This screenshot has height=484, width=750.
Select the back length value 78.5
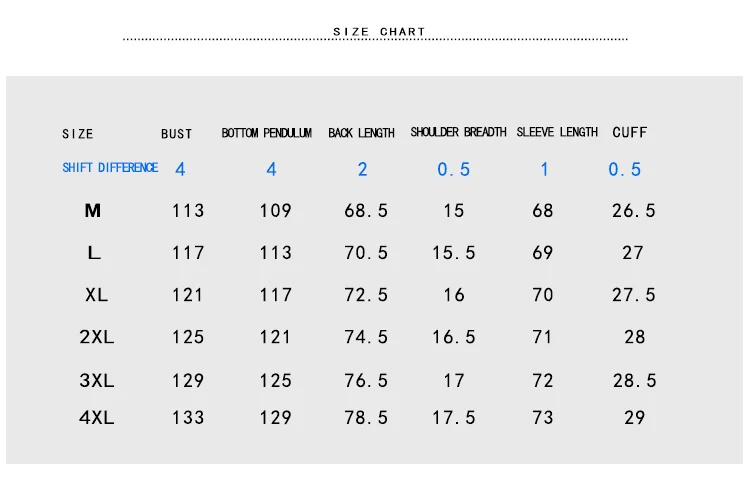pyautogui.click(x=366, y=418)
